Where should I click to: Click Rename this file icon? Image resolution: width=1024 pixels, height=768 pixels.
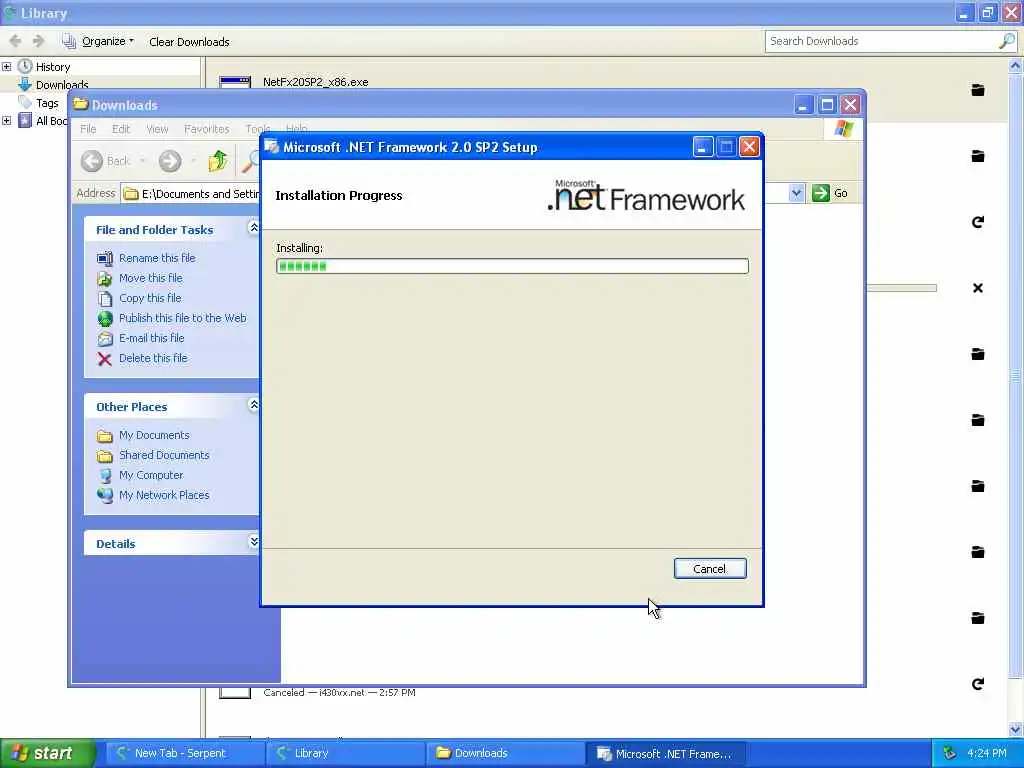tap(104, 259)
